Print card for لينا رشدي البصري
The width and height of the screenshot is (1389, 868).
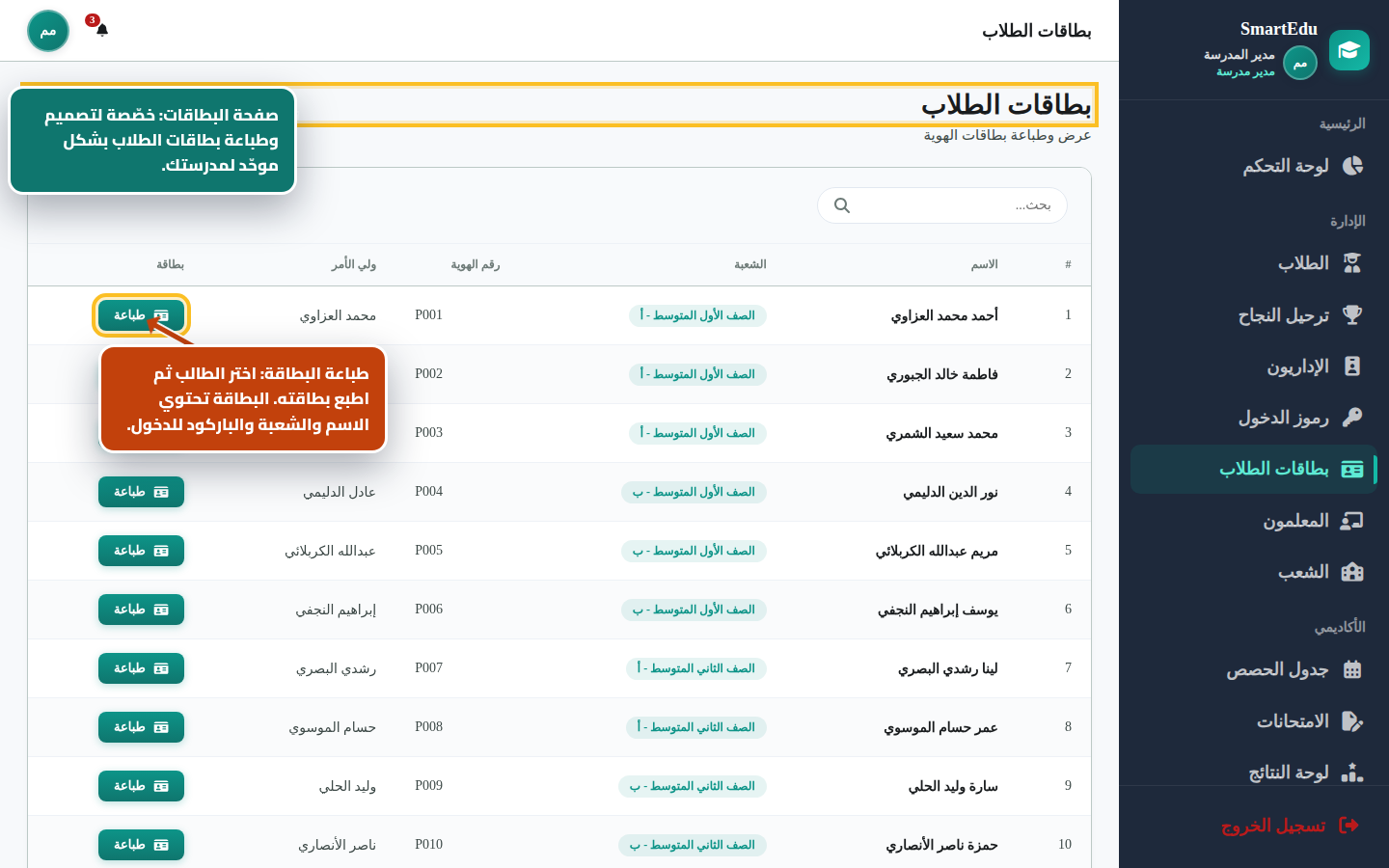(141, 668)
